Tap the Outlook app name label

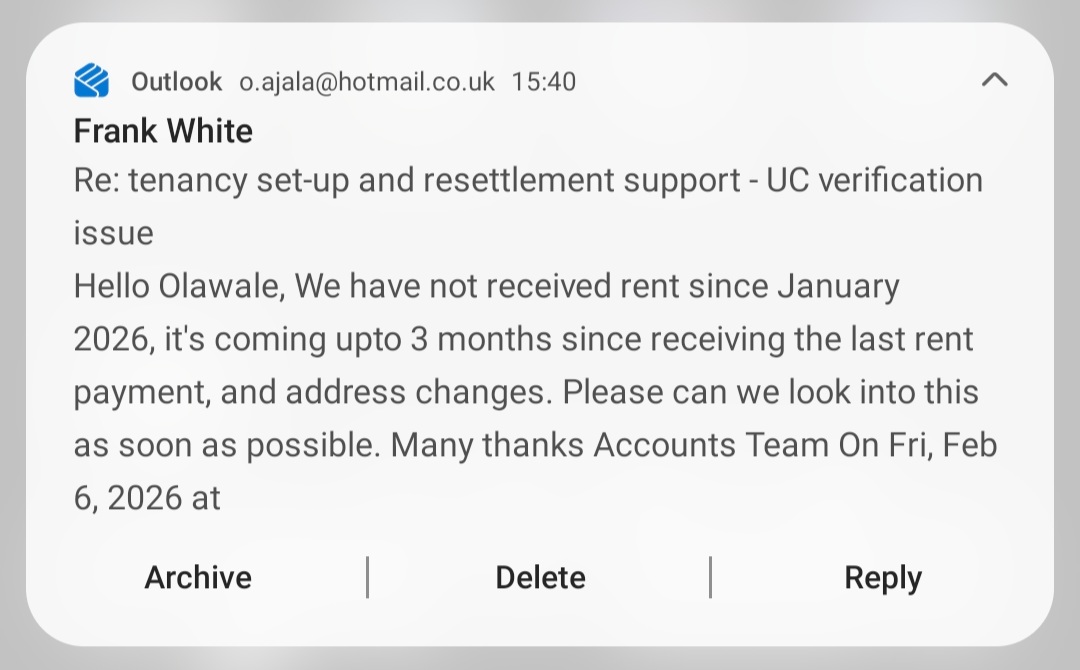[176, 81]
